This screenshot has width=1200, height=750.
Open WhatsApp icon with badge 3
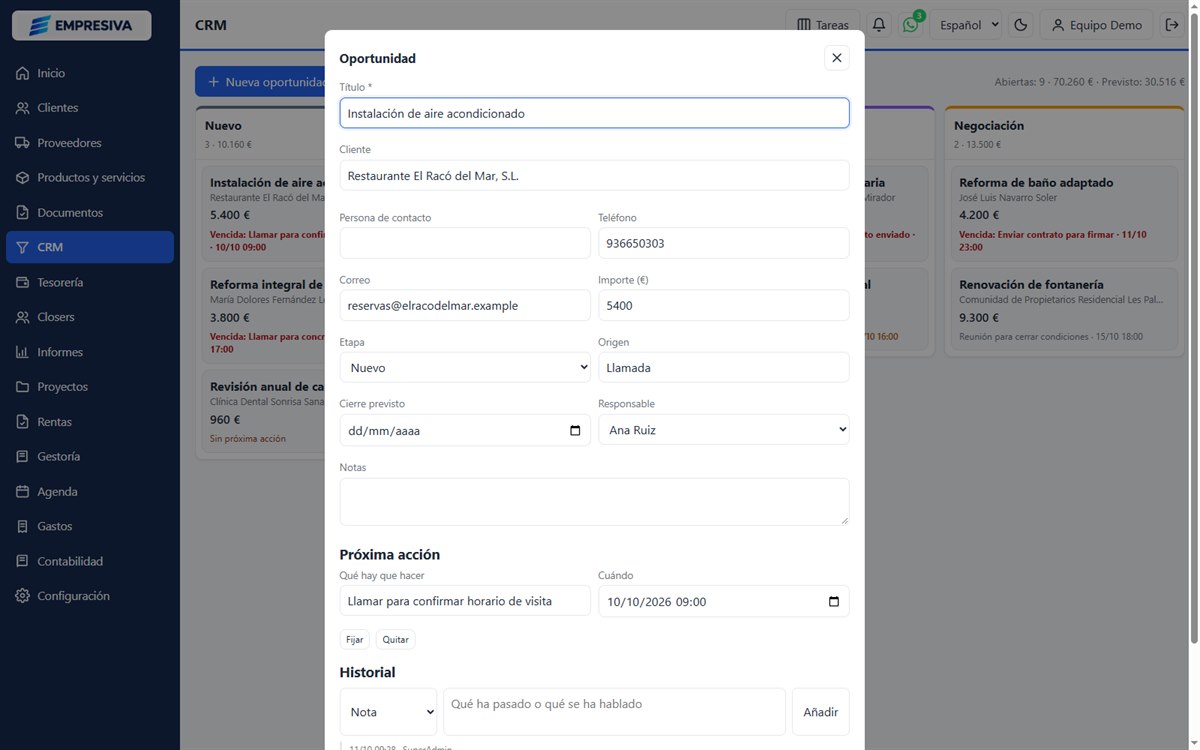[910, 25]
